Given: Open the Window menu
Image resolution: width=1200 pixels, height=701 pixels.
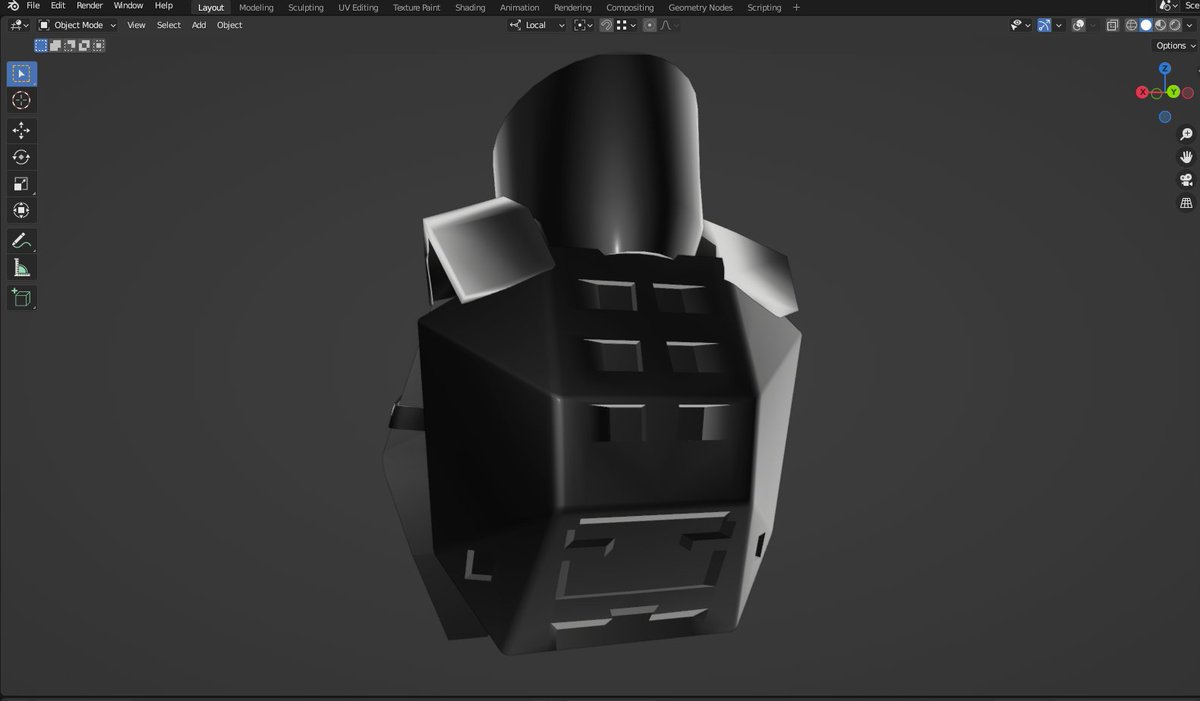Looking at the screenshot, I should click(128, 6).
